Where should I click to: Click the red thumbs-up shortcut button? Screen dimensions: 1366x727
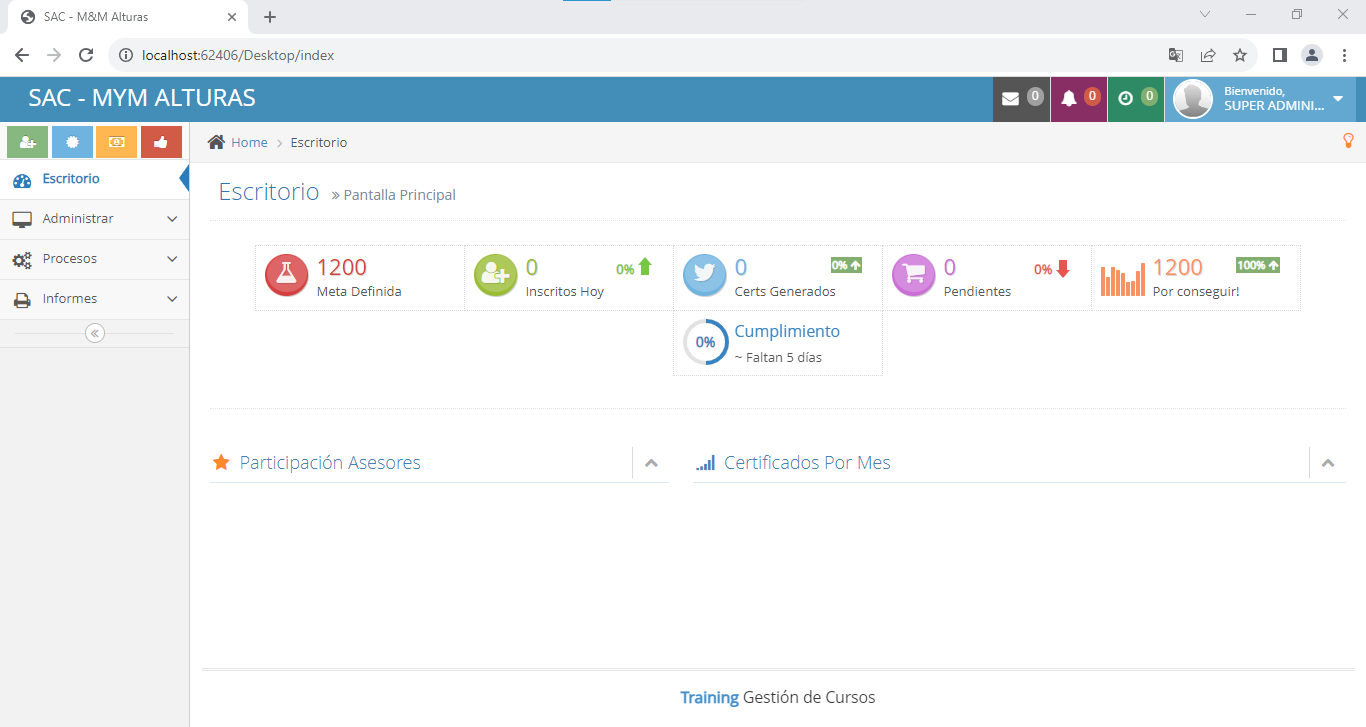[161, 142]
